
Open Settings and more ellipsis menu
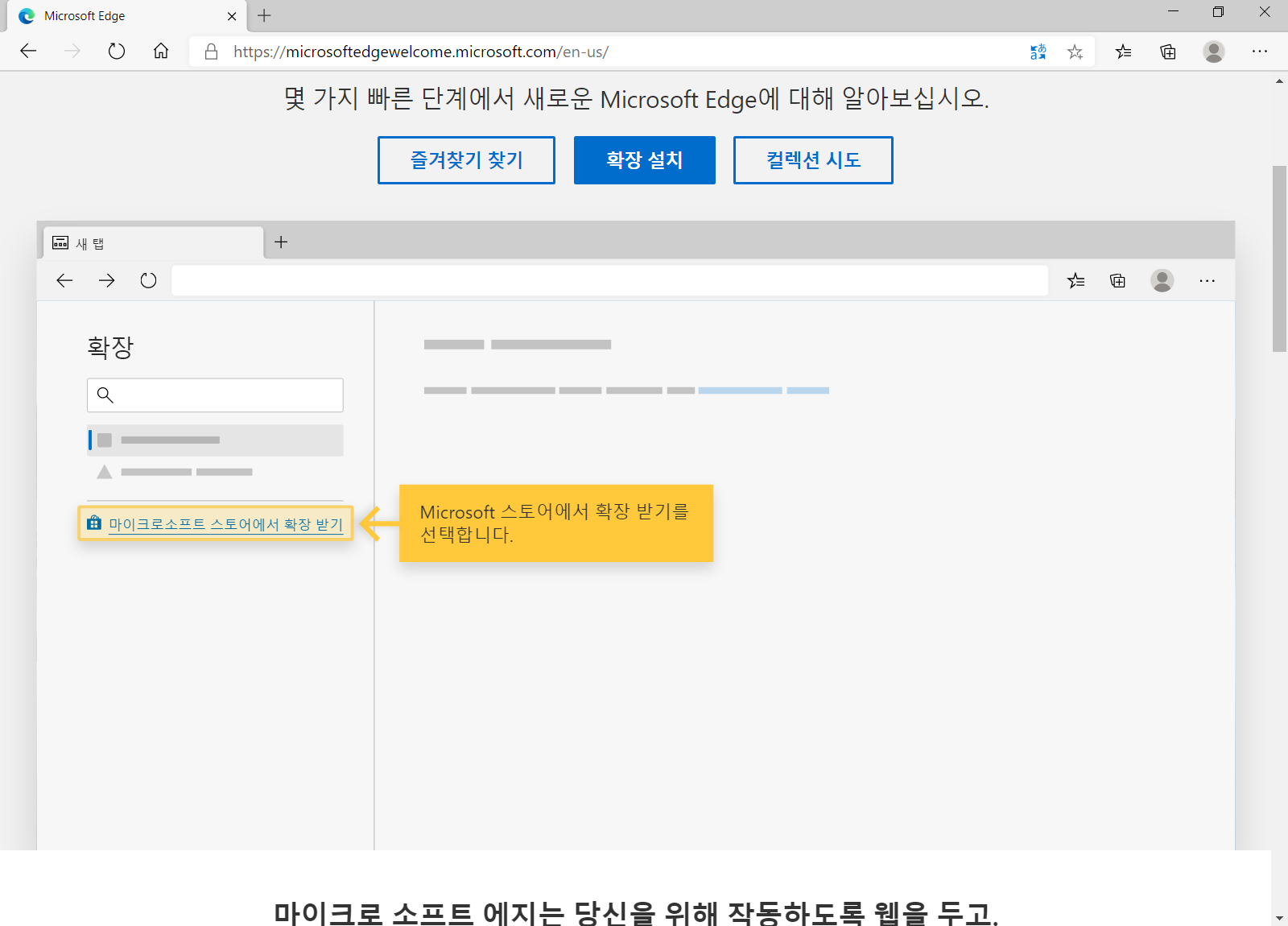click(1260, 52)
